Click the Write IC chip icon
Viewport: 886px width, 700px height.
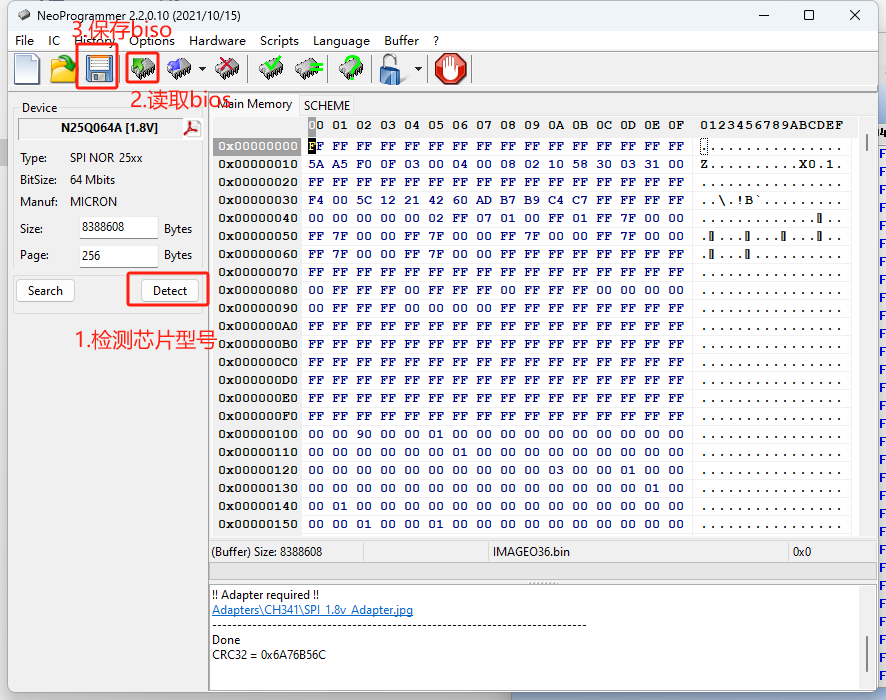tap(180, 69)
